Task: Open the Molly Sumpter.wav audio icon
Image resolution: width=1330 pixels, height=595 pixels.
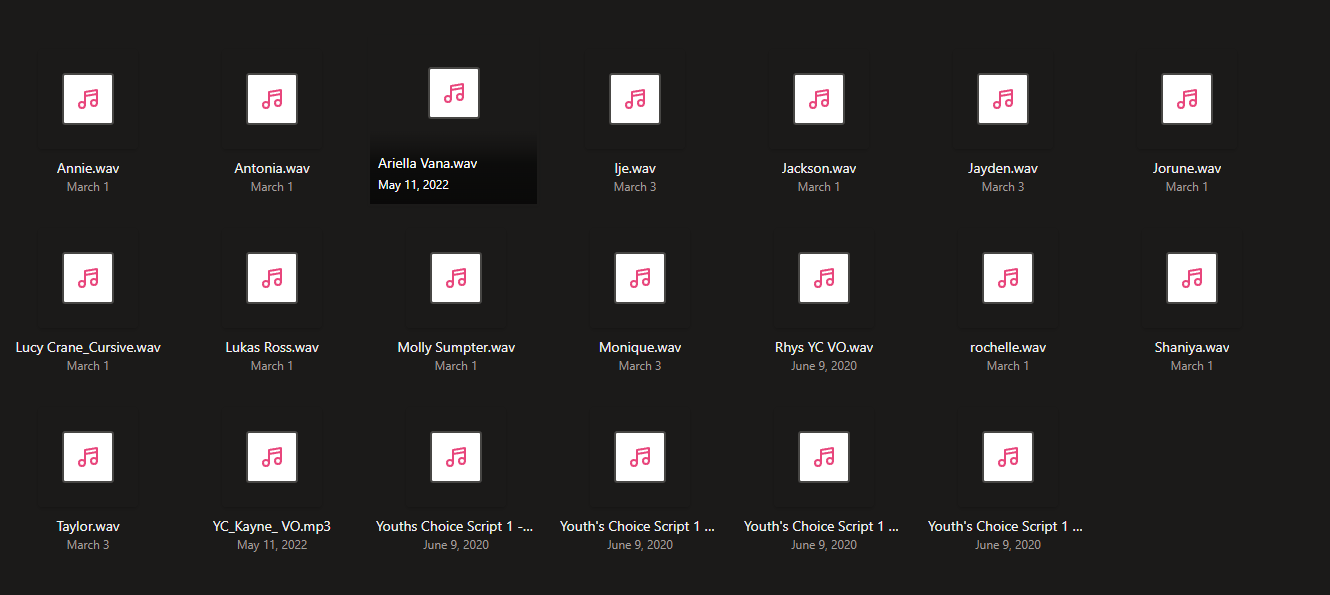Action: click(456, 278)
